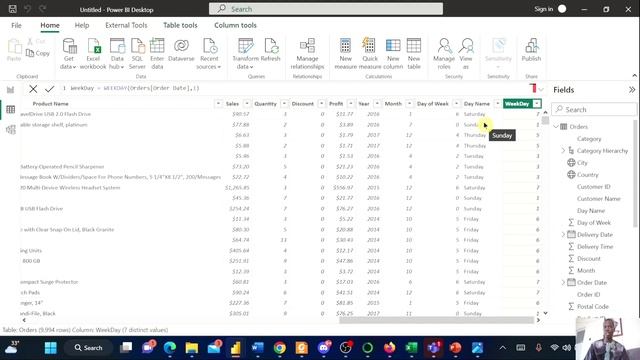Switch to Table tools tab
This screenshot has height=360, width=640.
pos(180,25)
